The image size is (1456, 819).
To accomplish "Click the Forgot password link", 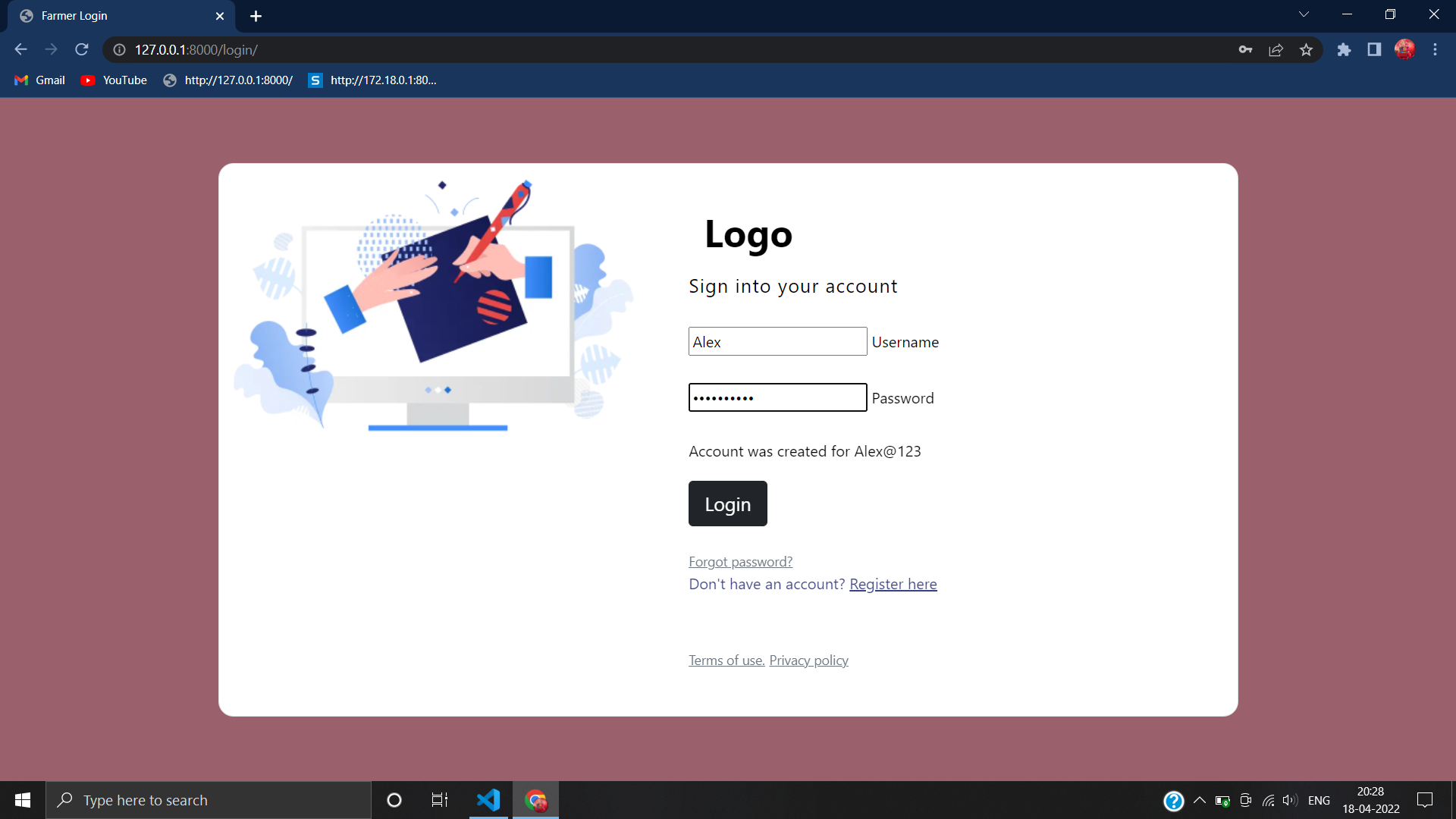I will pyautogui.click(x=740, y=561).
